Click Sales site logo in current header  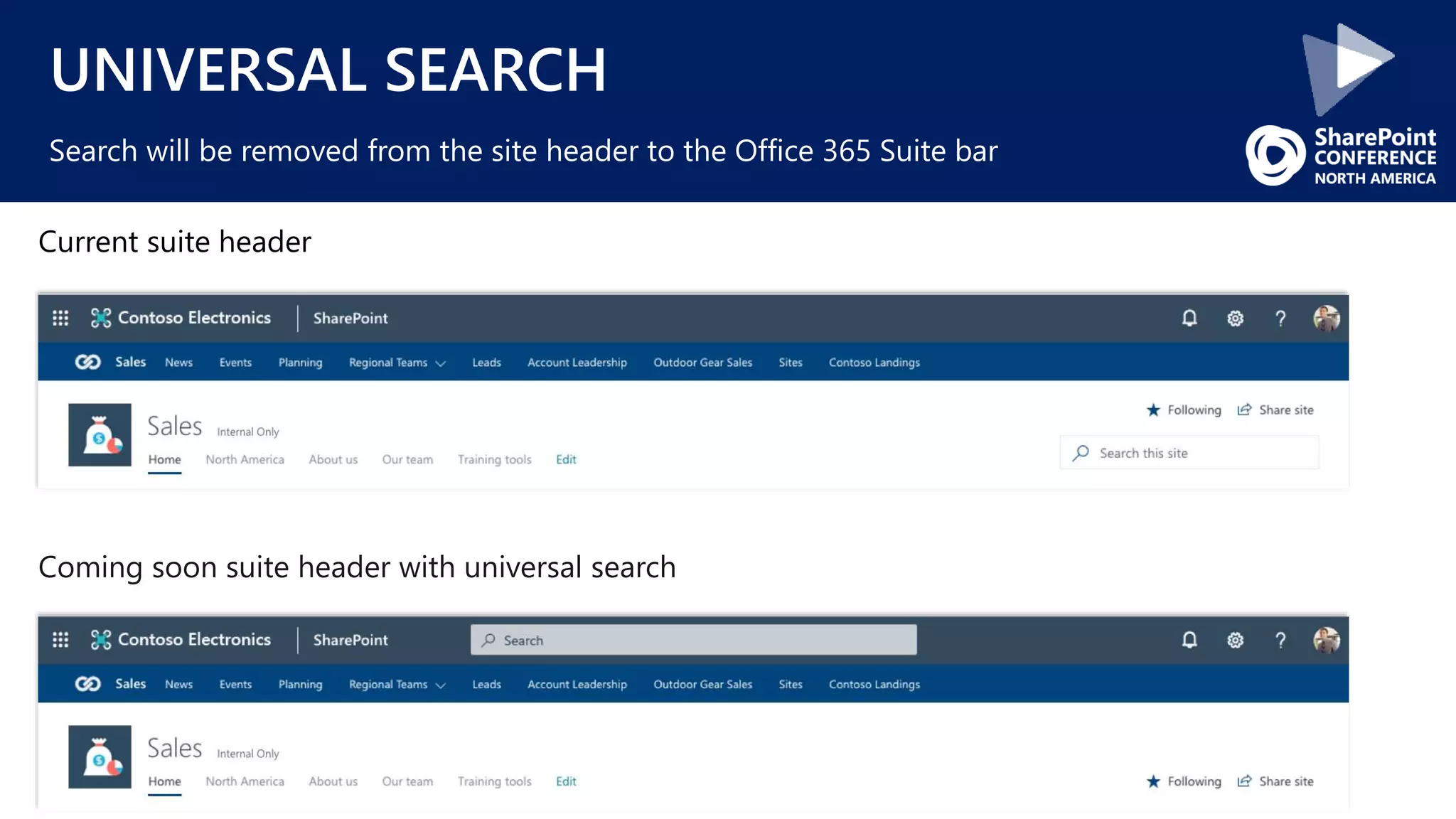(x=100, y=435)
